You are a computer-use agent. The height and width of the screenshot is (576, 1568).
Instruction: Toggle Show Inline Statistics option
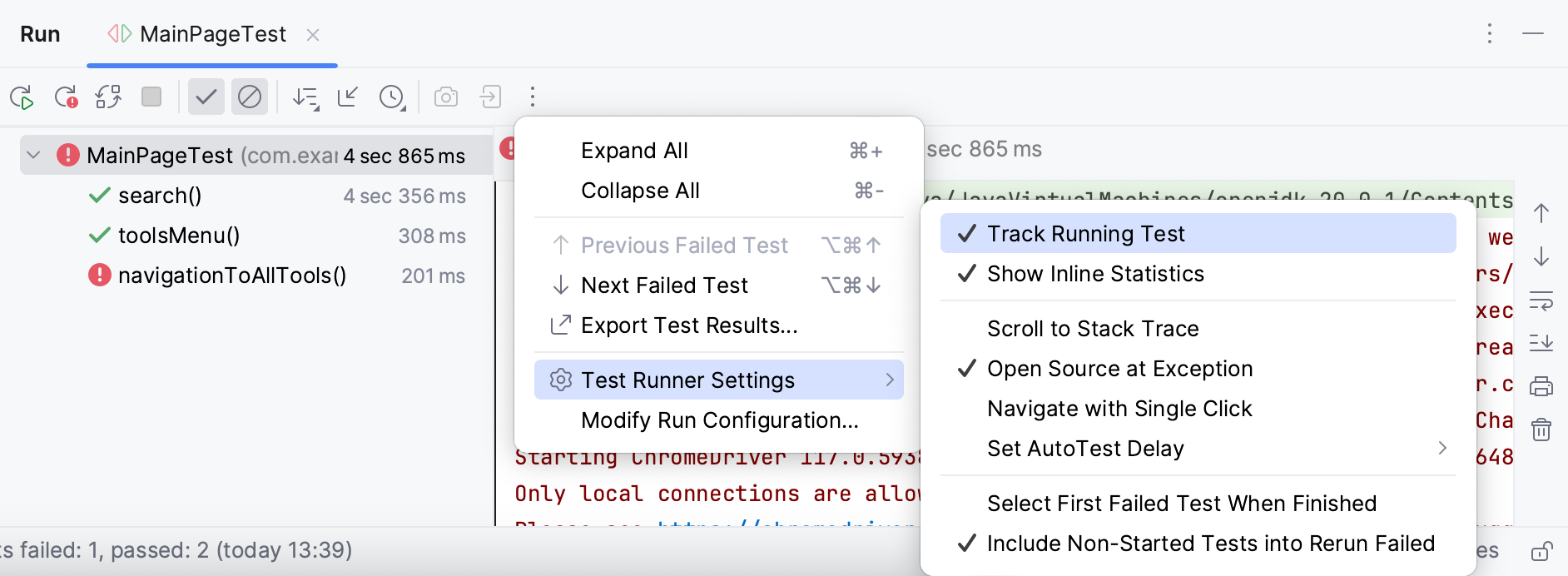click(1198, 274)
